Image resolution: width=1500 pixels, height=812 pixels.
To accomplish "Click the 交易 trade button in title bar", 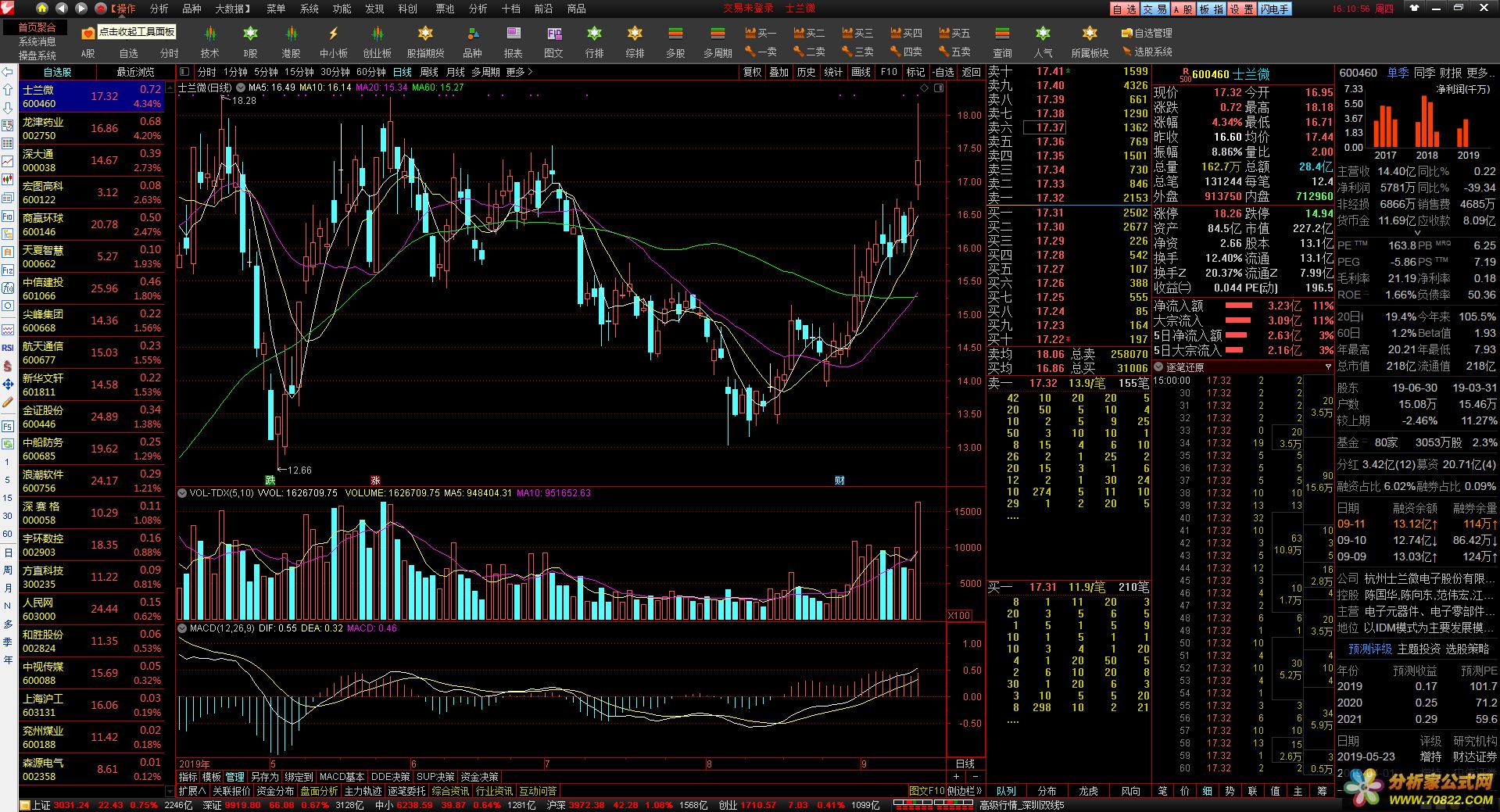I will coord(1155,9).
